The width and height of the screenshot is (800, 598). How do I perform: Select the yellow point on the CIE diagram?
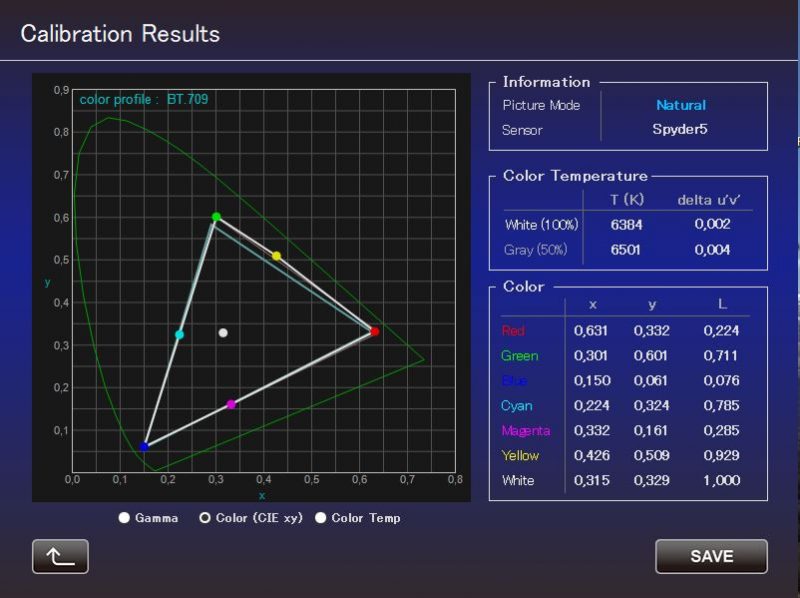(277, 256)
